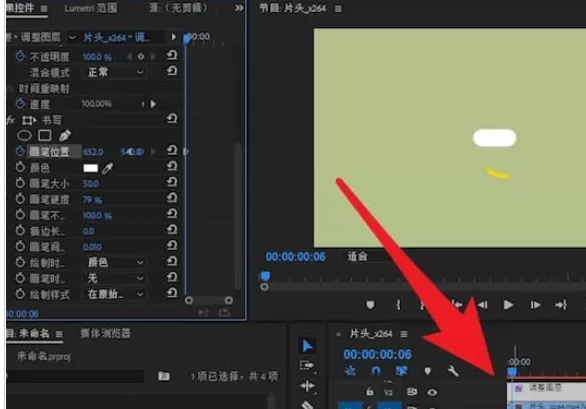Choose the pen mask tool under 书写

click(65, 135)
